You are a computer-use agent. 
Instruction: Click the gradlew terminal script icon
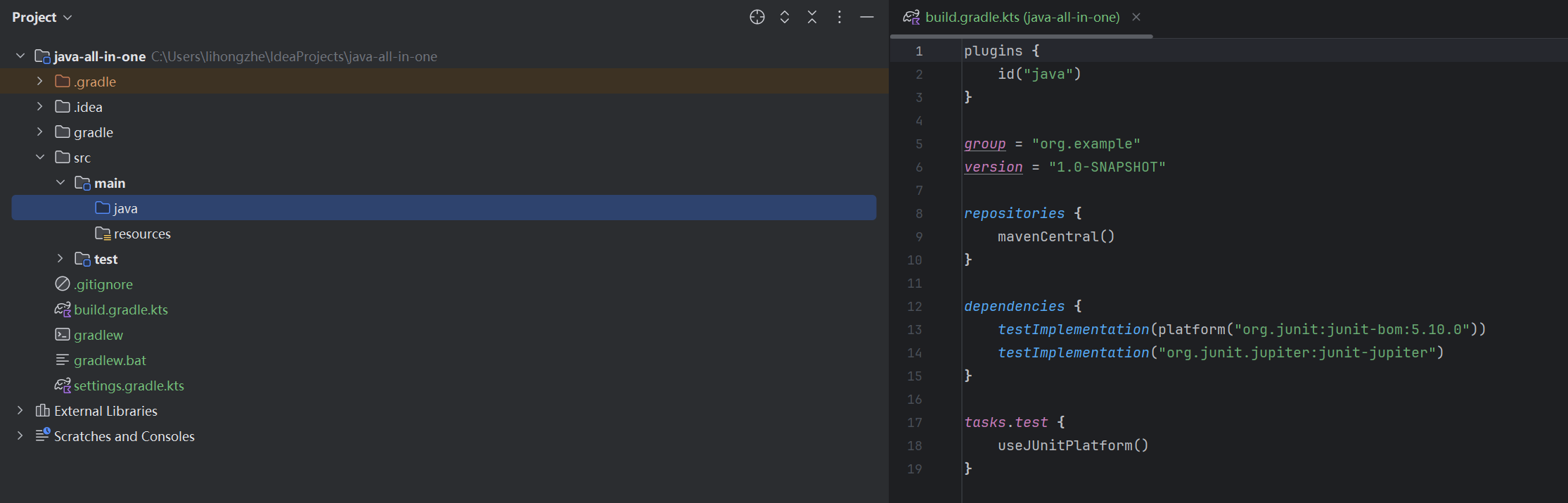click(x=63, y=335)
